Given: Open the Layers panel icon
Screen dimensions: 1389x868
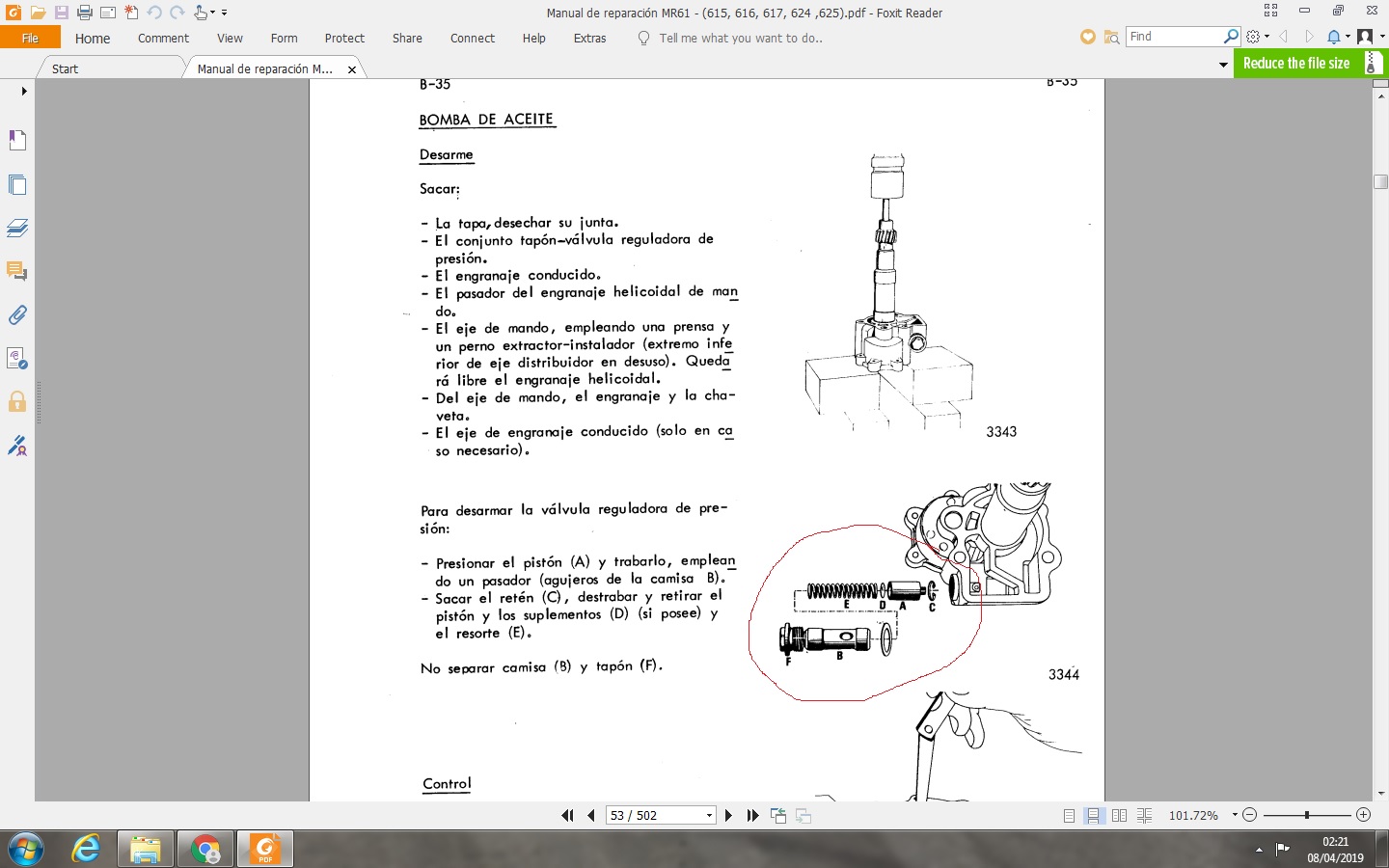Looking at the screenshot, I should [17, 229].
